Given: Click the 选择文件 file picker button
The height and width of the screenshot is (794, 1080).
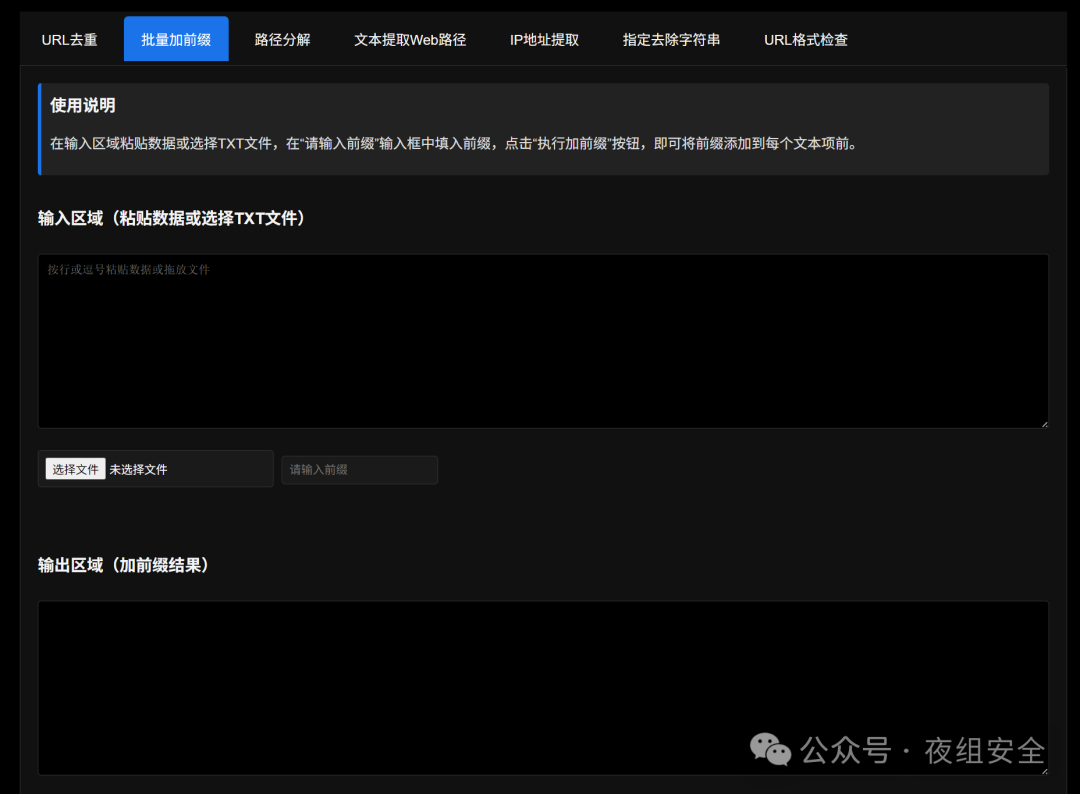Looking at the screenshot, I should [74, 468].
